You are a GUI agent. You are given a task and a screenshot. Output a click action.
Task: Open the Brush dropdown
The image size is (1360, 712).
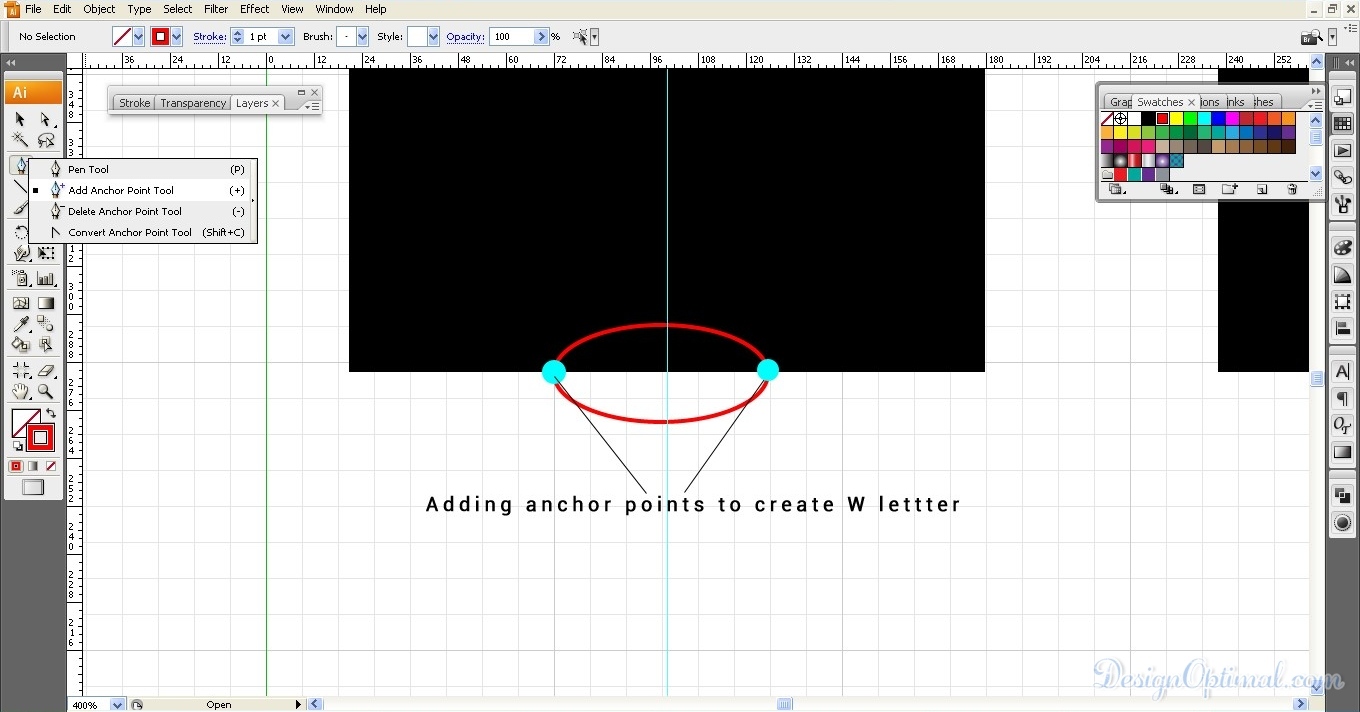[362, 37]
